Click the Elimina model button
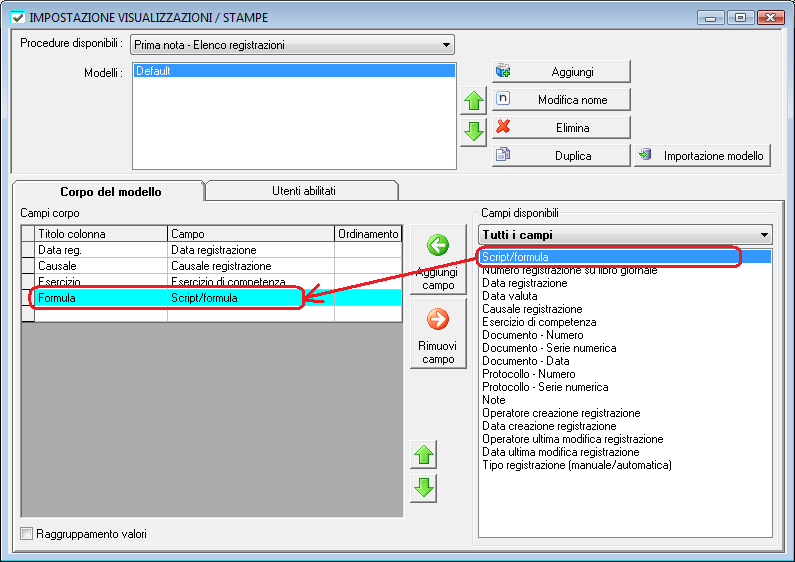Image resolution: width=795 pixels, height=562 pixels. 561,127
